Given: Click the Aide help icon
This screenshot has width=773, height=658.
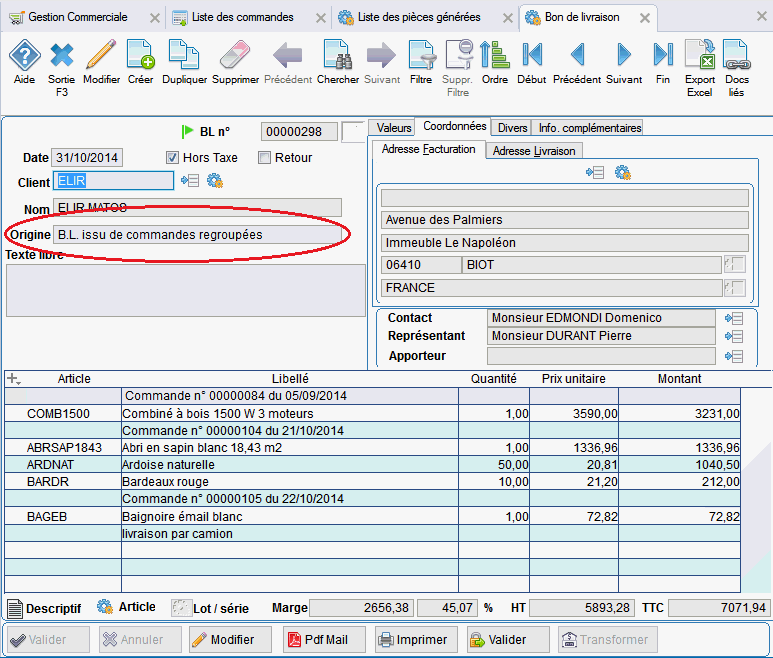Looking at the screenshot, I should coord(24,56).
